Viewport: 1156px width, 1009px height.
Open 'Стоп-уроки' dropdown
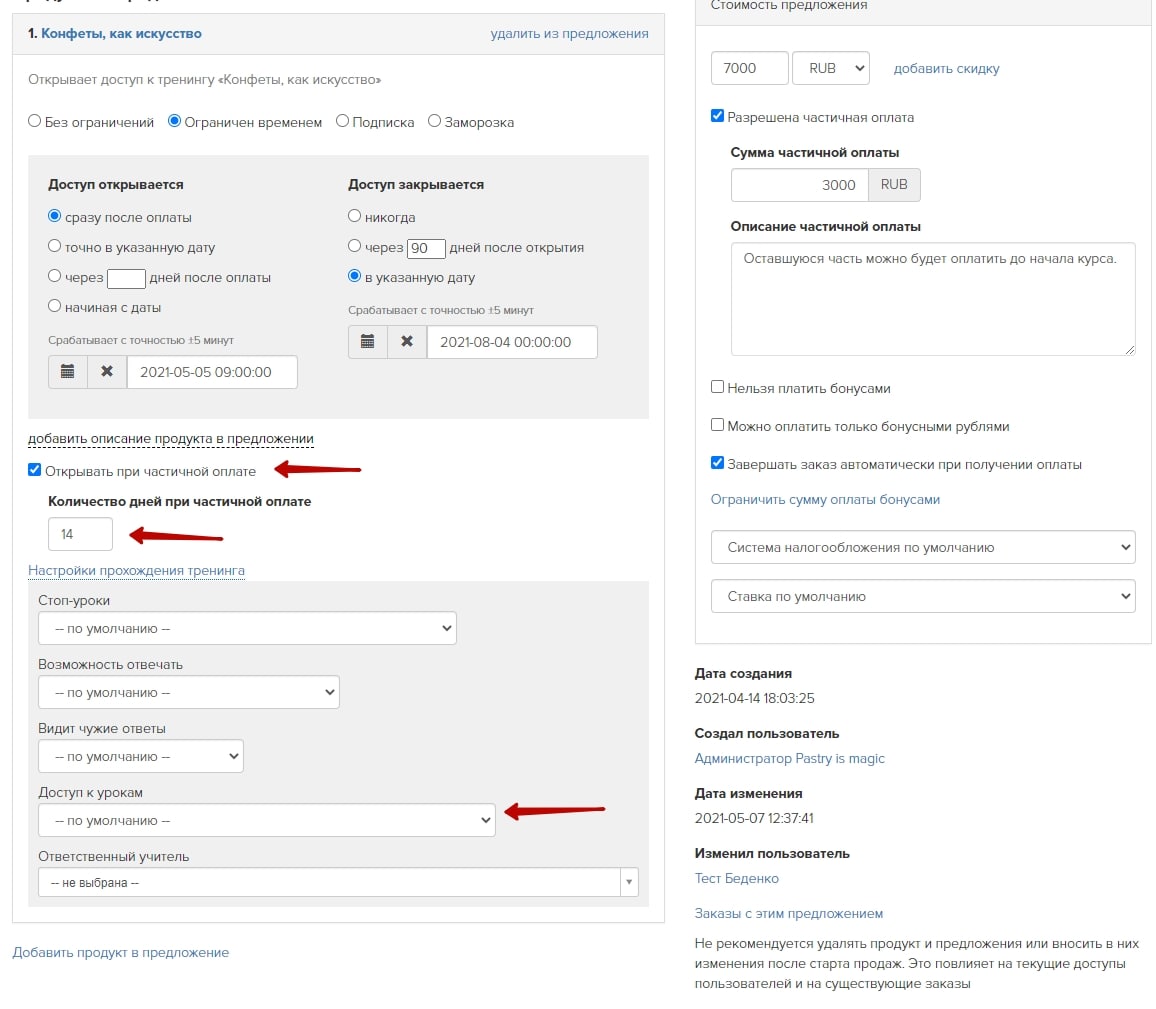pyautogui.click(x=247, y=629)
